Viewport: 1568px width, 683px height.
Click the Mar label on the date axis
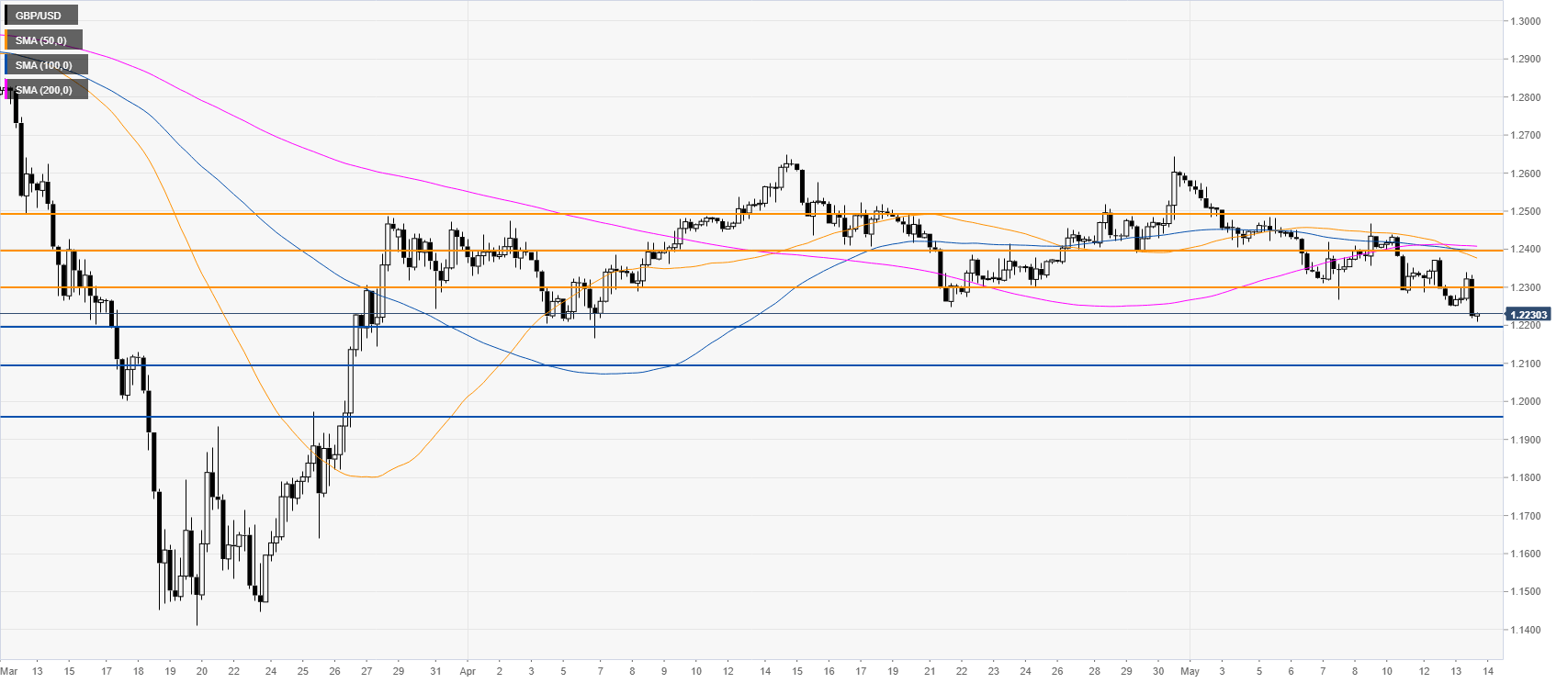[x=9, y=671]
